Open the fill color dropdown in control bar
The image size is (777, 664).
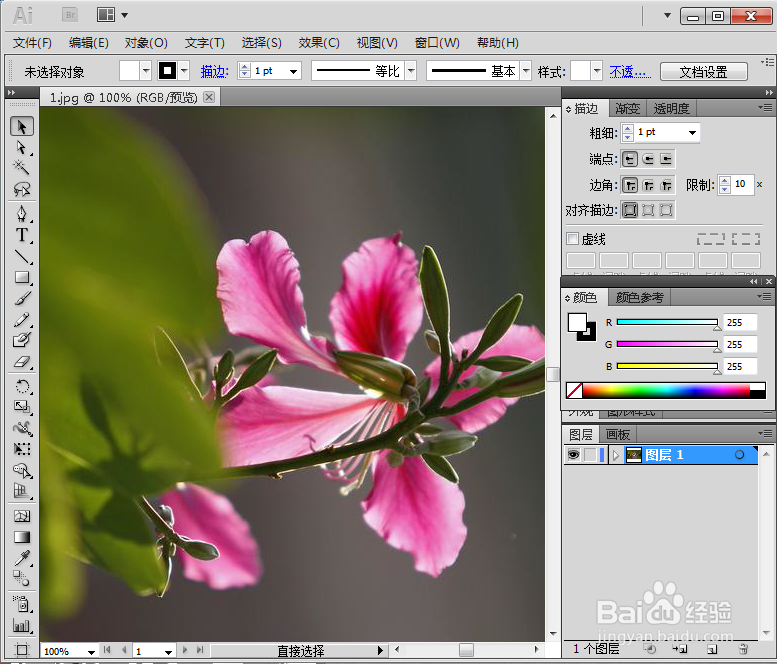(x=146, y=71)
